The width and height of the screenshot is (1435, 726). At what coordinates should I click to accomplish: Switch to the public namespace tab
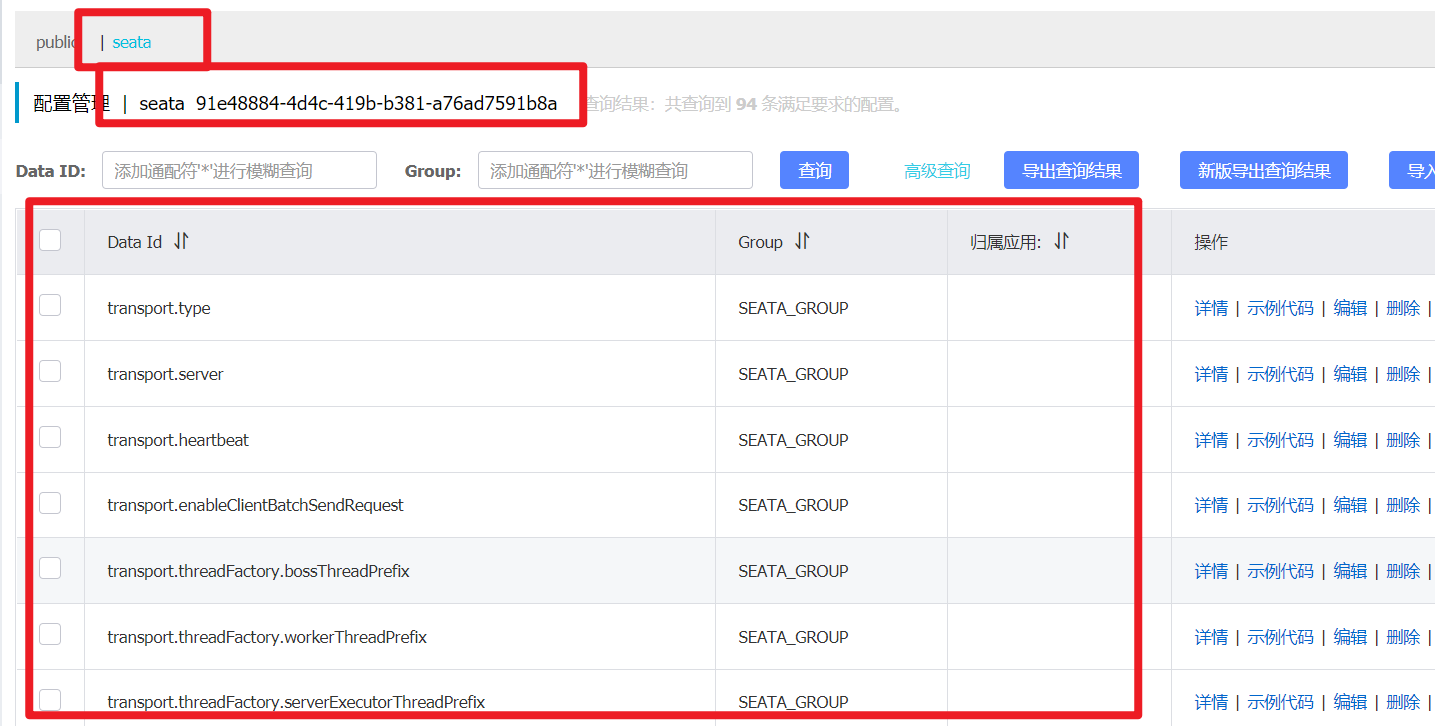click(x=56, y=42)
